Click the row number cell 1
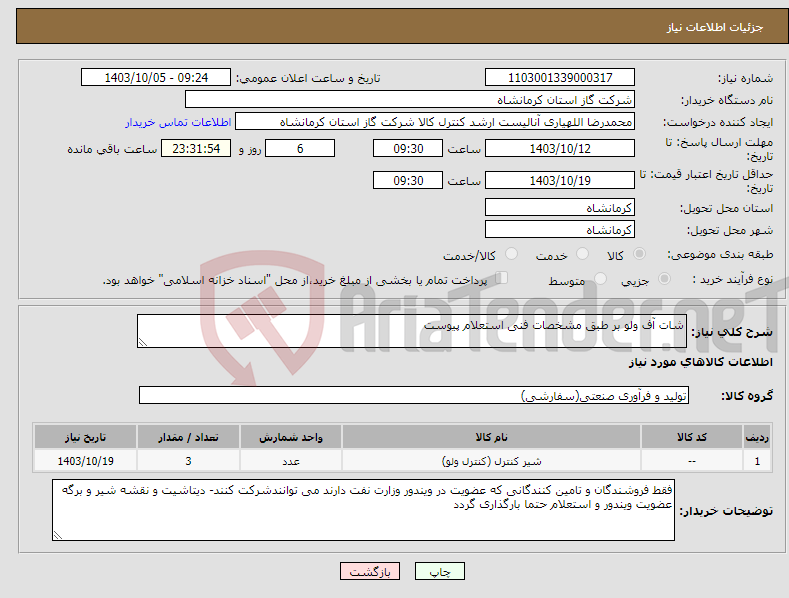 click(757, 461)
